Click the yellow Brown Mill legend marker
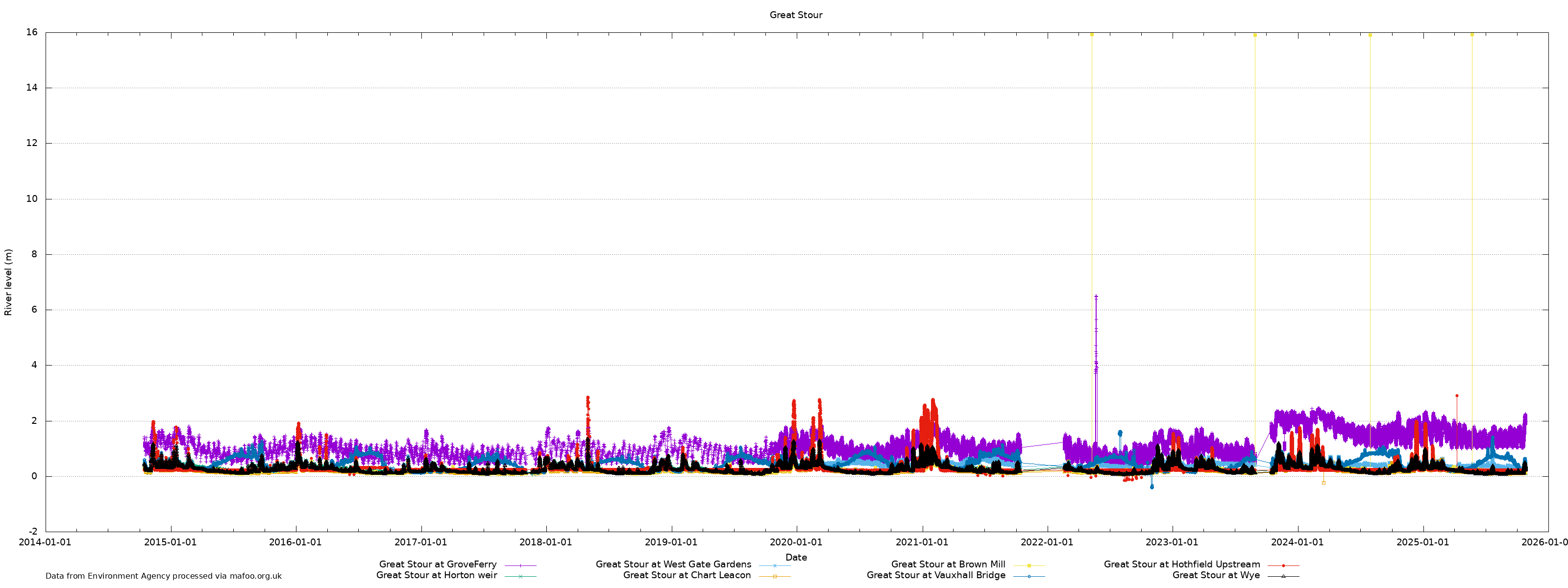 coord(1029,565)
